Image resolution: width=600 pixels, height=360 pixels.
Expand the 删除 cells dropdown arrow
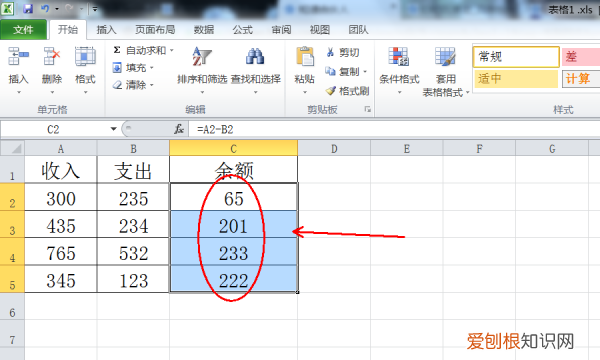click(52, 92)
